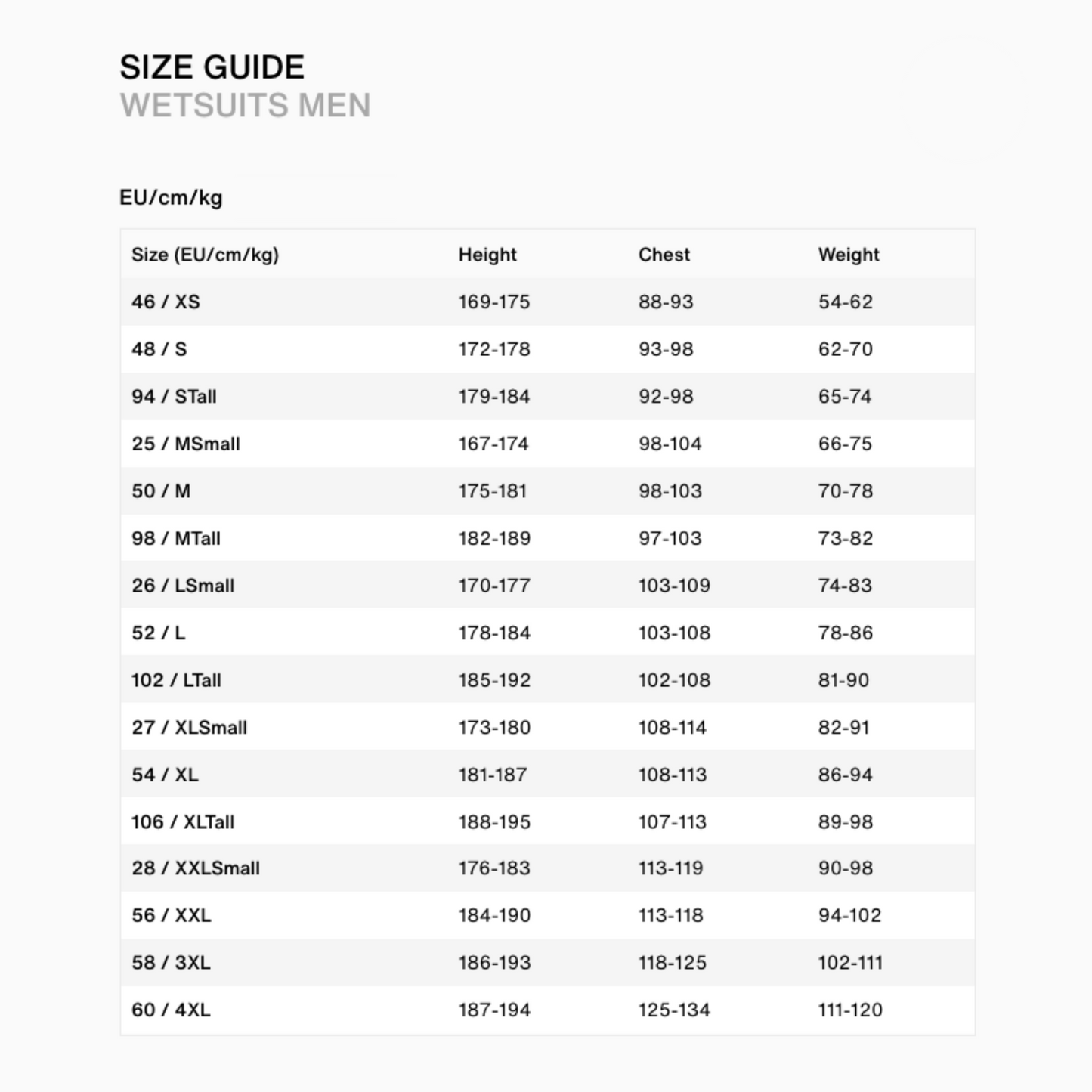Select the 26 / LSmall size row
The image size is (1092, 1092).
coord(183,586)
